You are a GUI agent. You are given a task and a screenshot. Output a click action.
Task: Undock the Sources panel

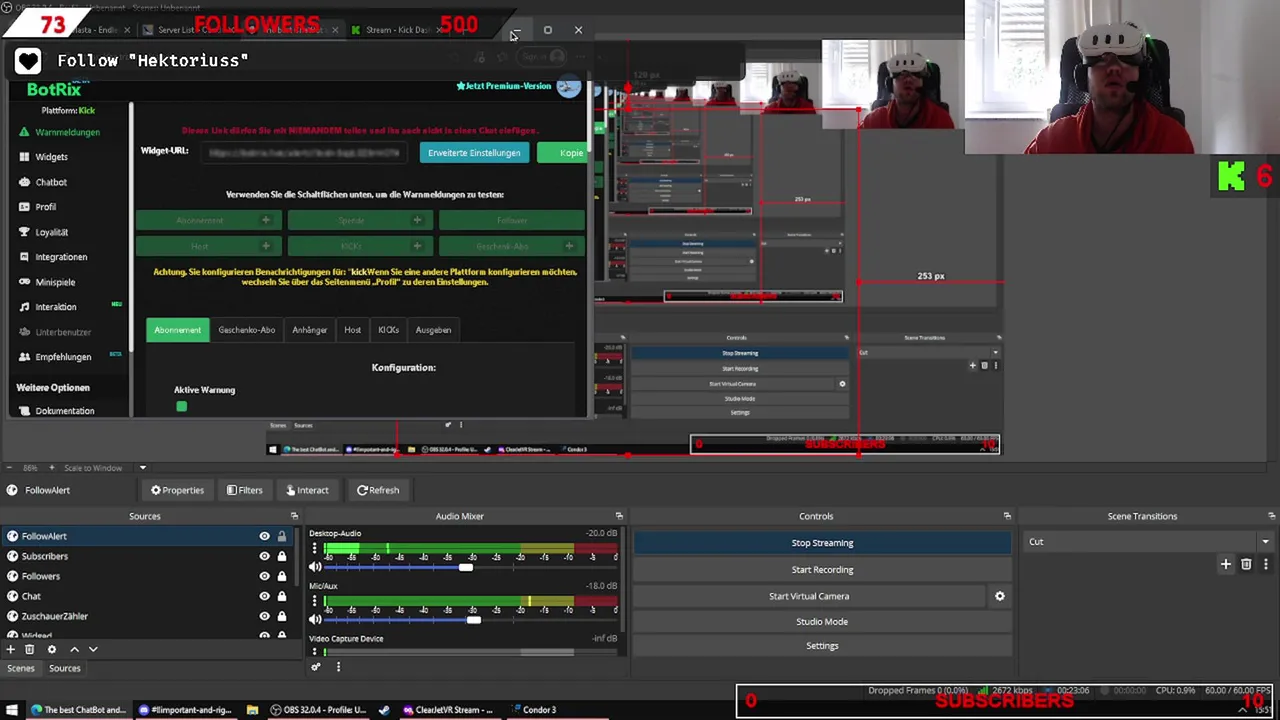coord(294,516)
